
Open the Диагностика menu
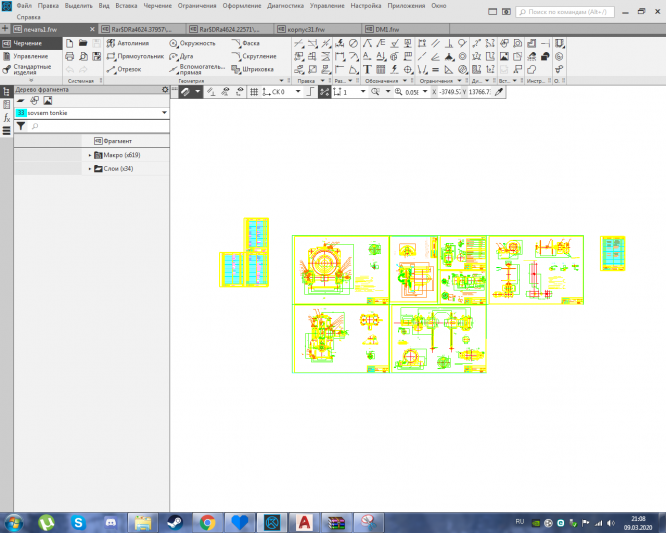285,6
